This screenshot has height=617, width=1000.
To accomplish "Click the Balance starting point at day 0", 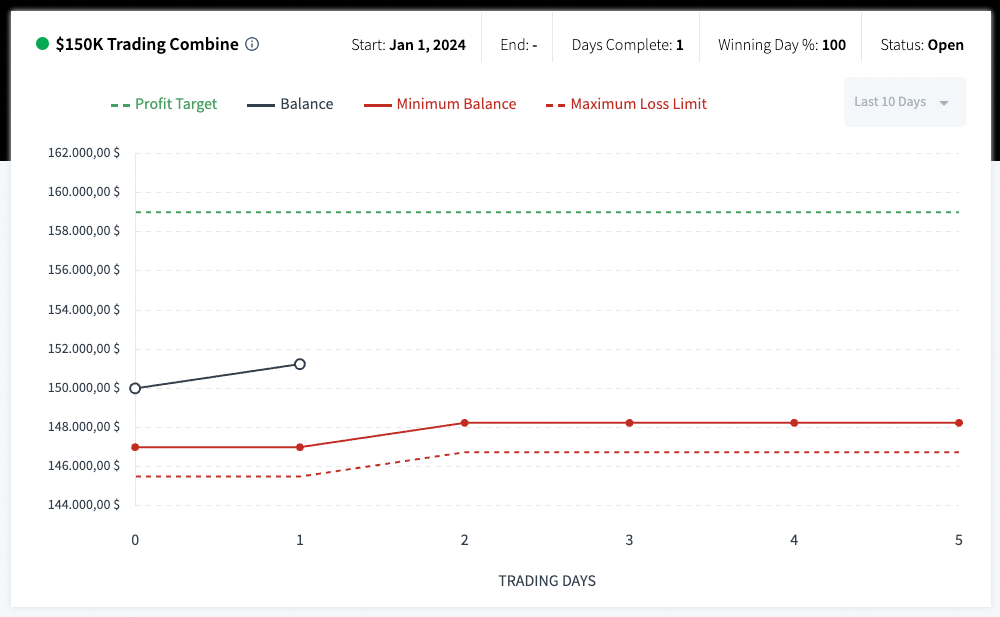I will (x=135, y=388).
